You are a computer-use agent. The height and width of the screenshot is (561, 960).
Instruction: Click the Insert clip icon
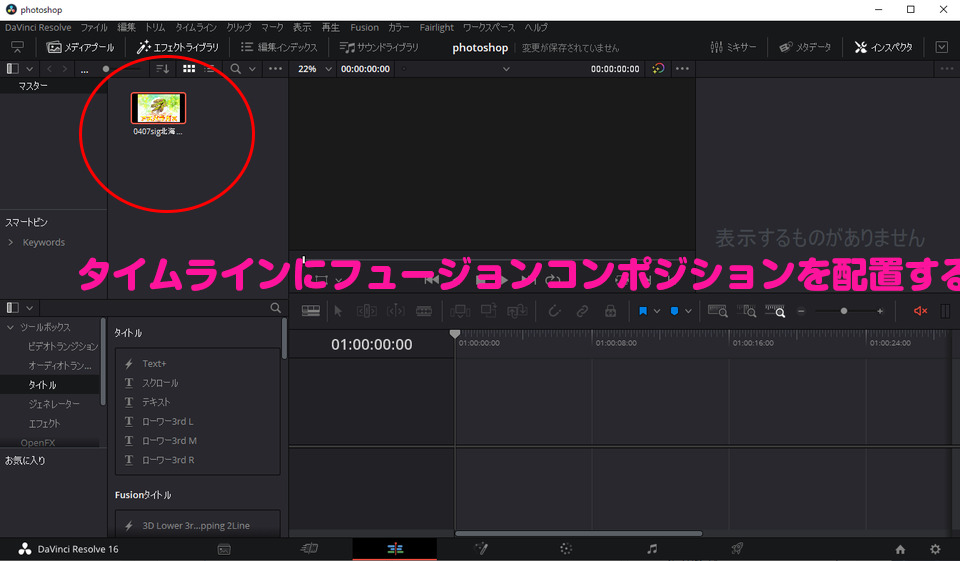[x=460, y=311]
